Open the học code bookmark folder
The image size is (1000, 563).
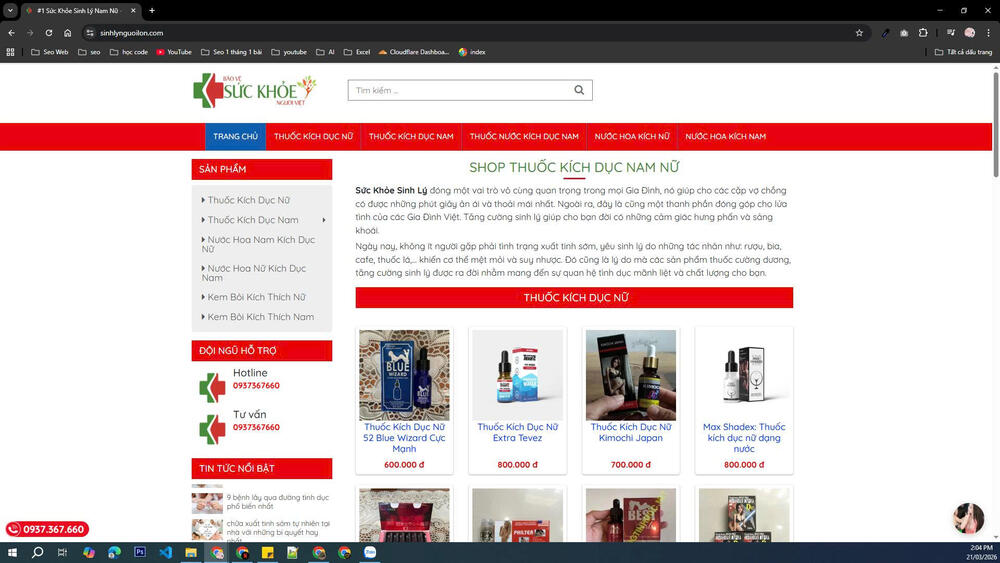click(x=129, y=52)
